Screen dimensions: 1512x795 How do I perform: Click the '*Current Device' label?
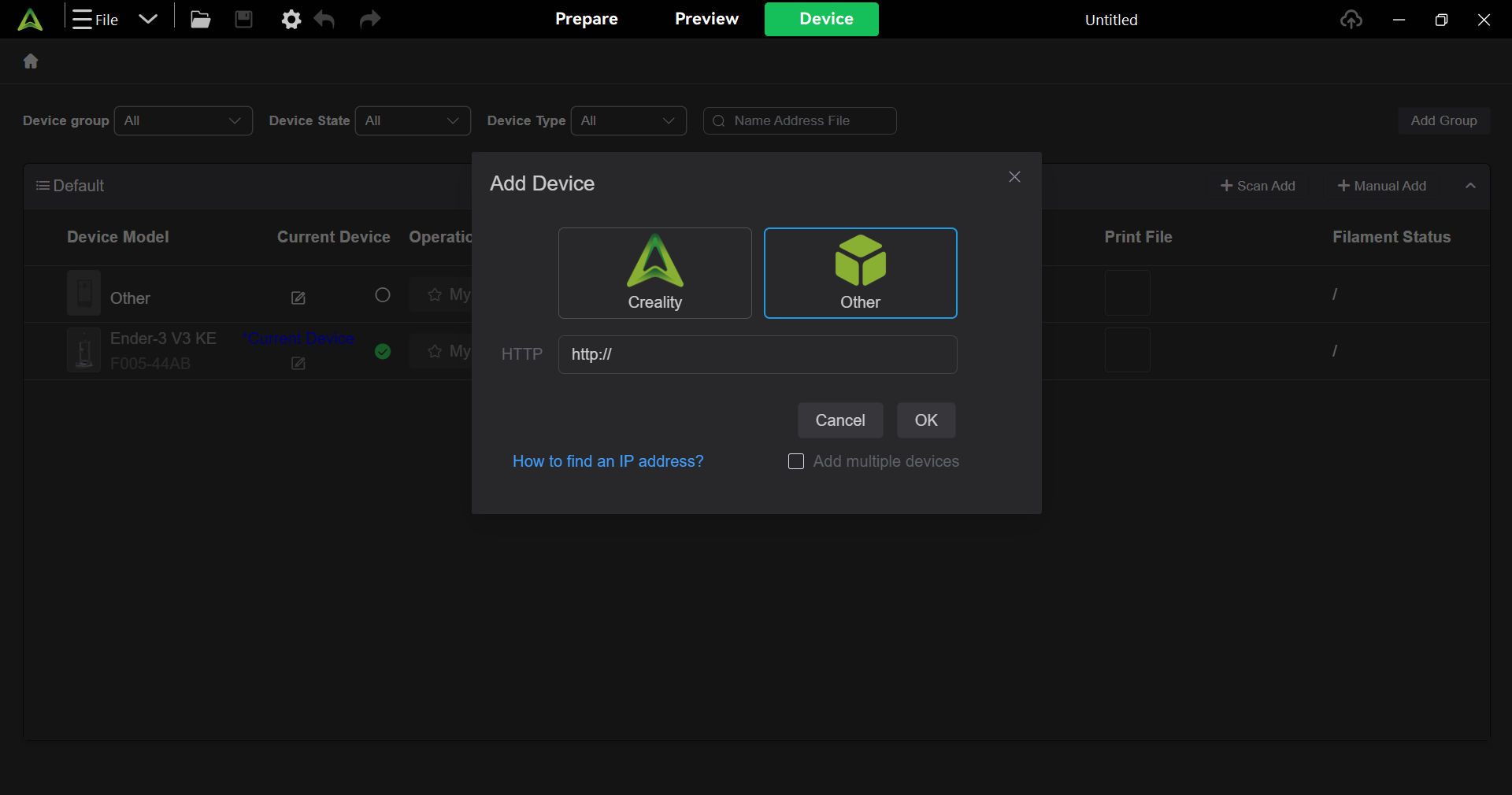pyautogui.click(x=298, y=338)
